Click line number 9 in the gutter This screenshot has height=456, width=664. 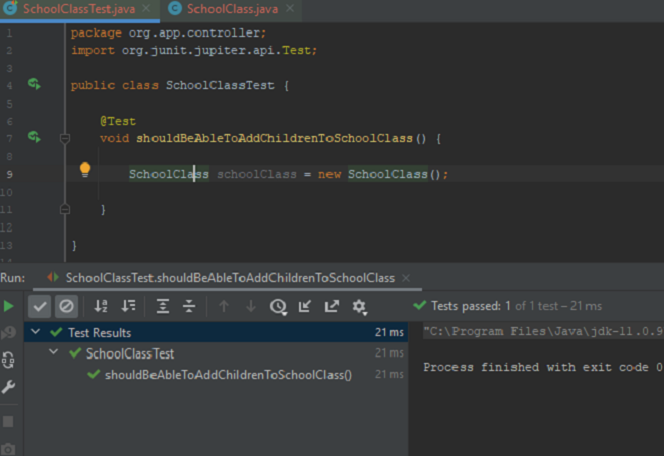(9, 174)
